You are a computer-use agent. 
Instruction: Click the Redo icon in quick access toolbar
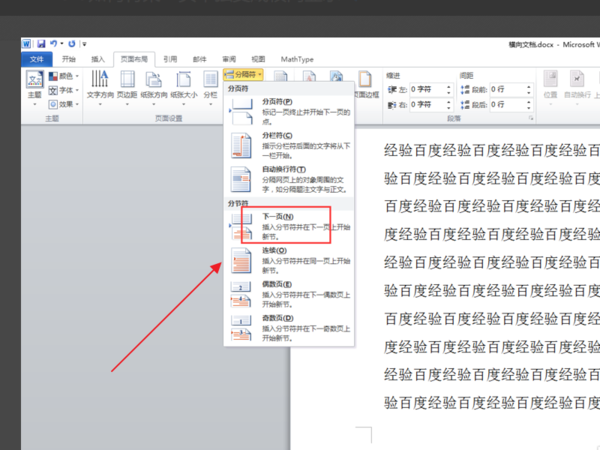pyautogui.click(x=72, y=44)
